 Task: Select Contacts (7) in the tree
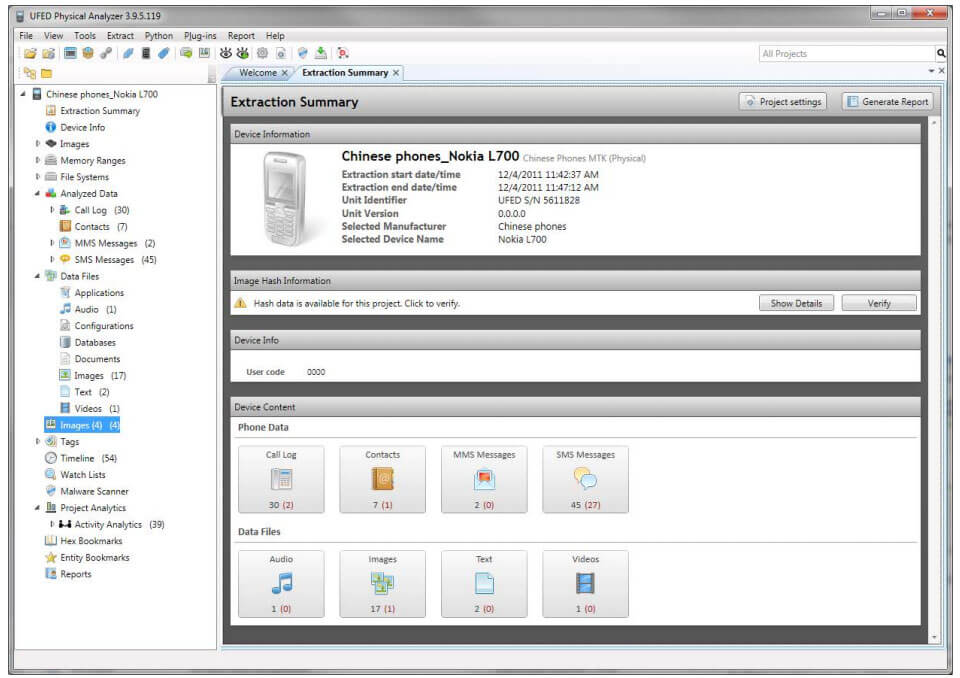click(x=100, y=227)
